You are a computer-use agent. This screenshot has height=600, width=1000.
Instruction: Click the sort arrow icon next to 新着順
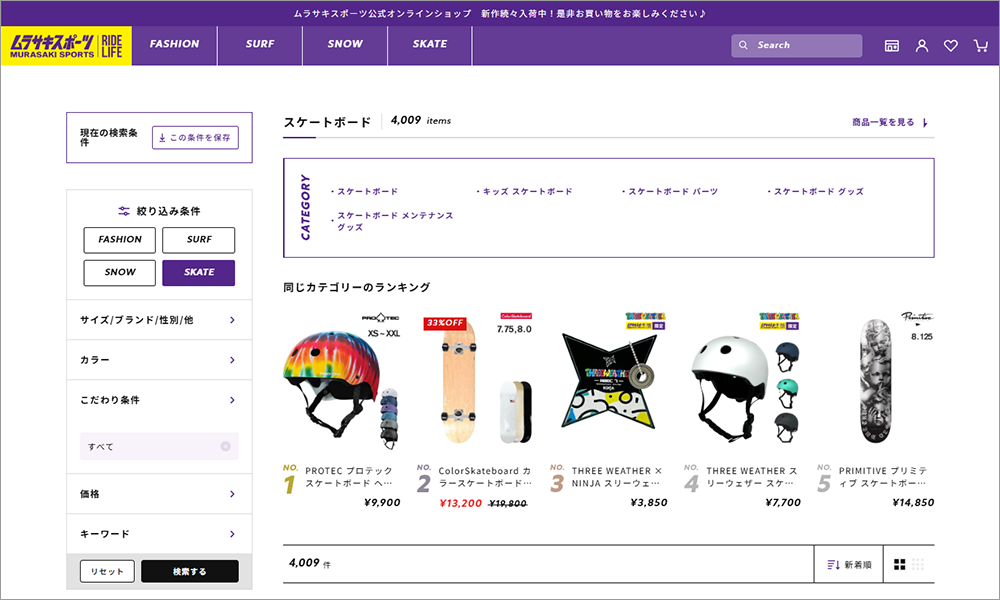[833, 563]
